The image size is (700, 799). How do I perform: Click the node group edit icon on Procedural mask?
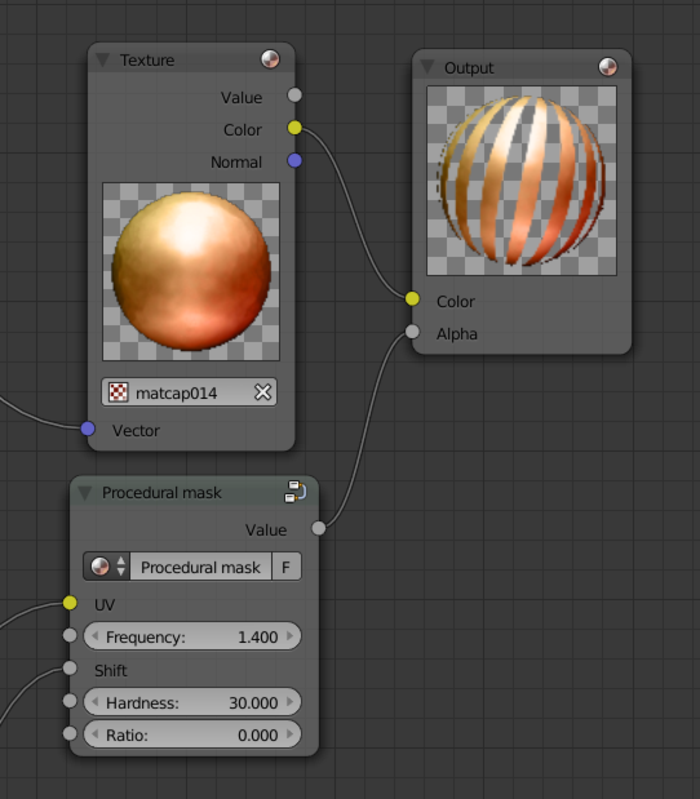tap(295, 491)
